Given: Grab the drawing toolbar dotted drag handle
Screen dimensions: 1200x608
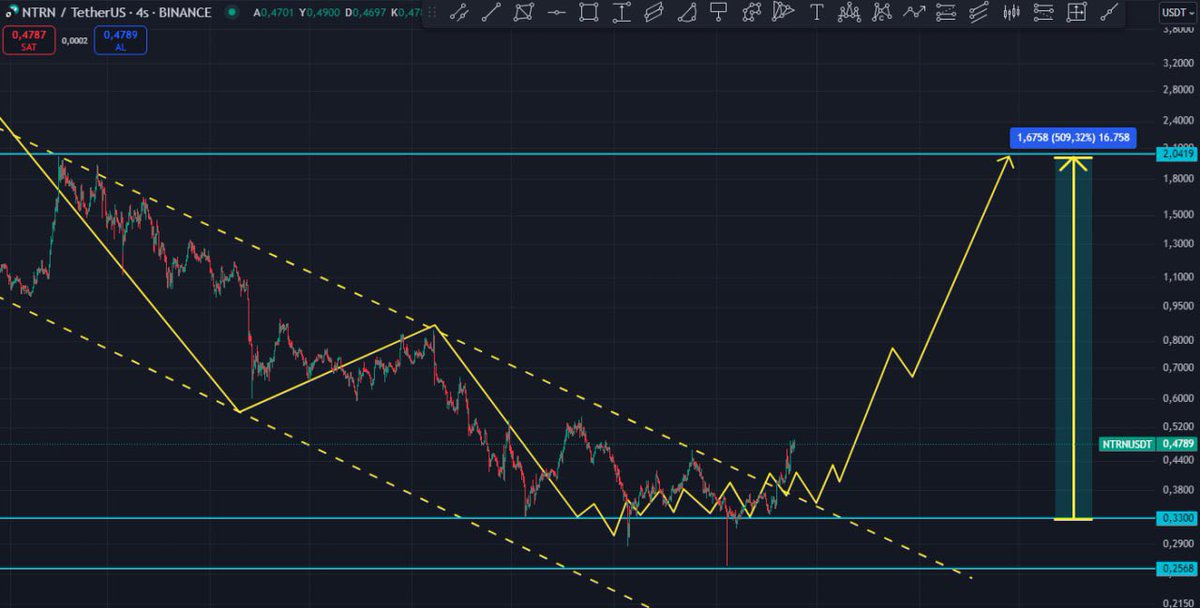Looking at the screenshot, I should coord(434,13).
